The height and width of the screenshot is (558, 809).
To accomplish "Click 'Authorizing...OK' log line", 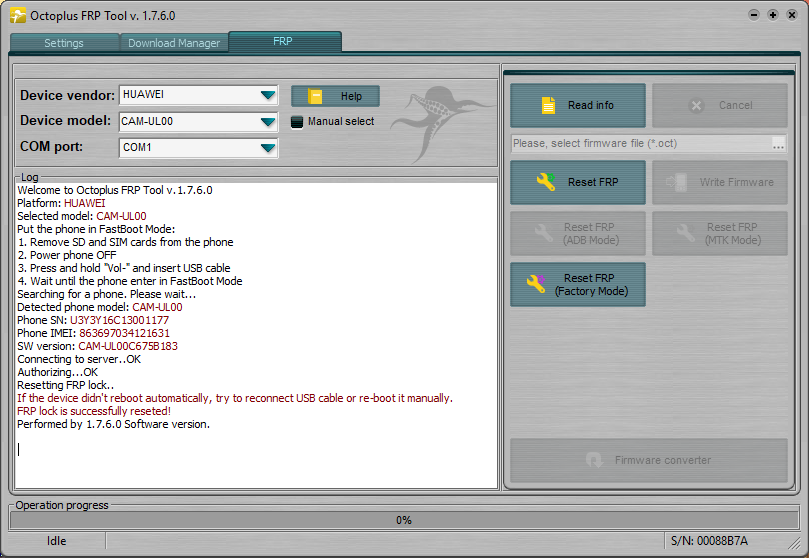I will tap(57, 372).
